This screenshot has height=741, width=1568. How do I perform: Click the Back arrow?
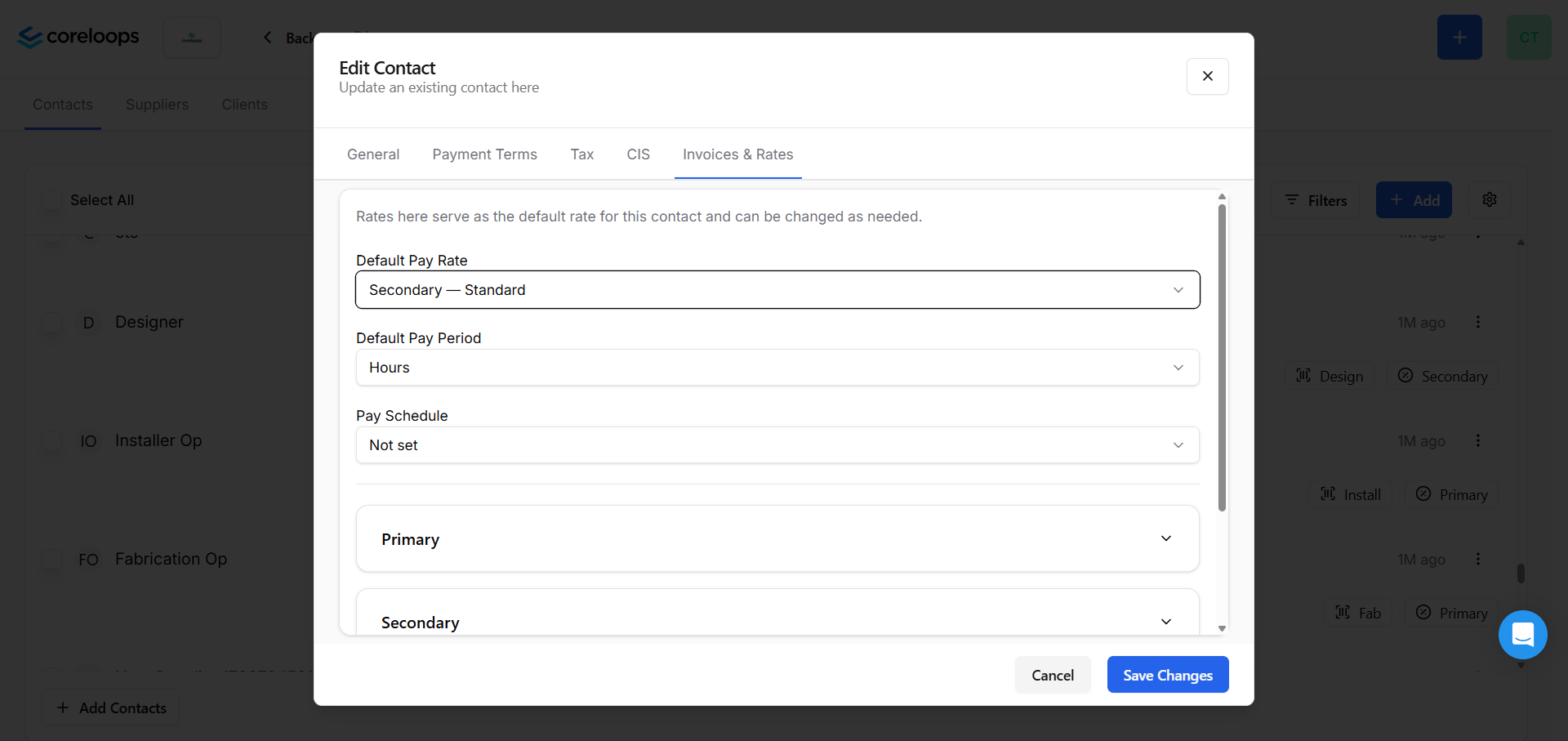pos(267,38)
